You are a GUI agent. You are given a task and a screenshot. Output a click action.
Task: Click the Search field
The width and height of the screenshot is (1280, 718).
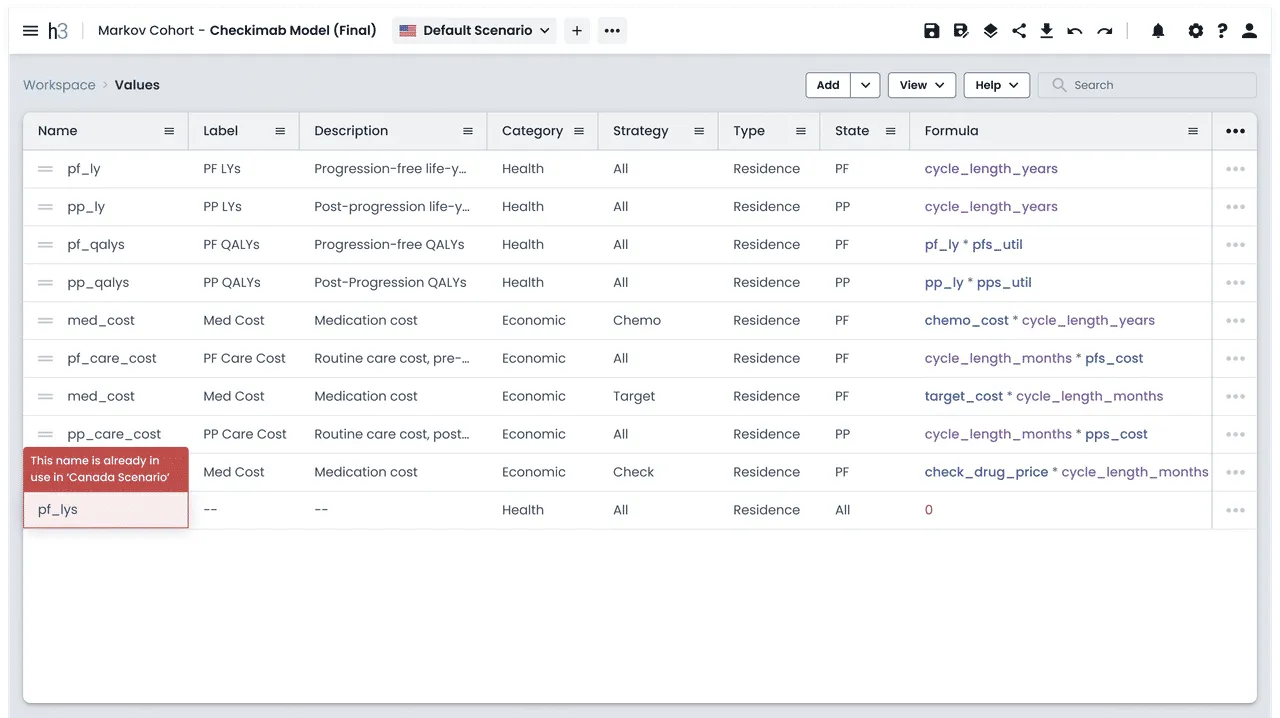tap(1147, 85)
